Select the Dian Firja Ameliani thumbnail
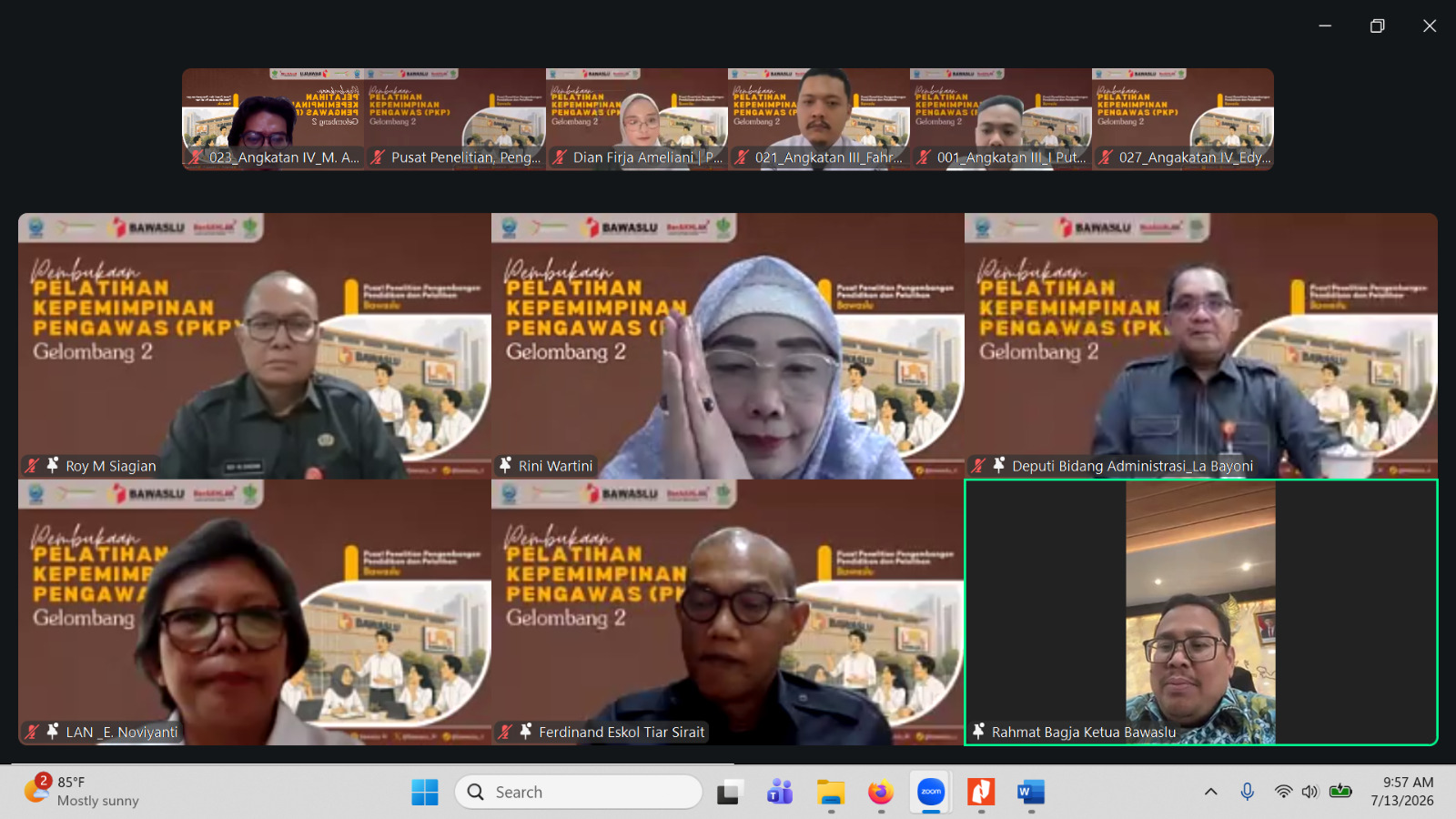 637,118
